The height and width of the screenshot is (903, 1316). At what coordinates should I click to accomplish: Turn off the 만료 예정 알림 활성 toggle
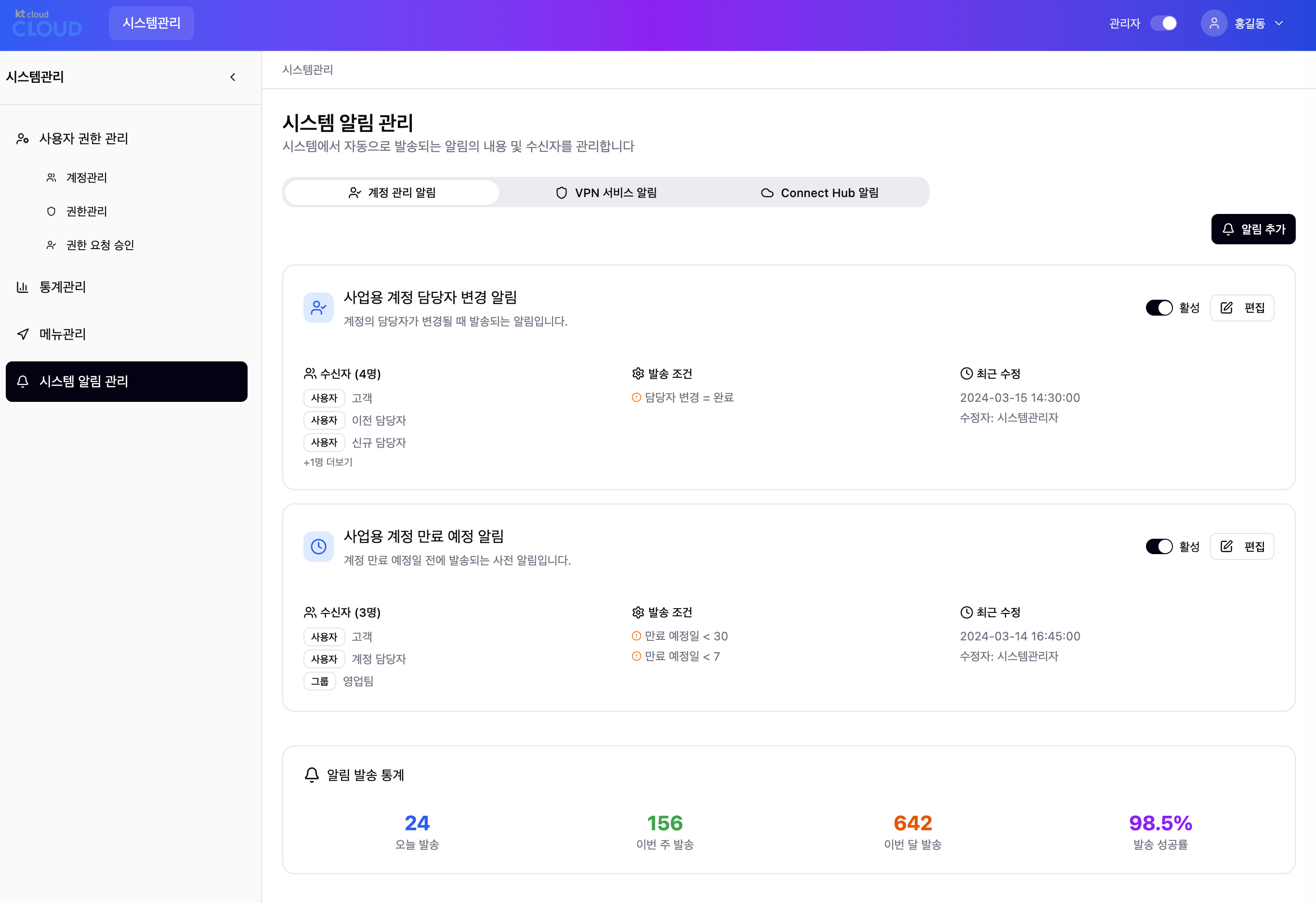point(1158,547)
